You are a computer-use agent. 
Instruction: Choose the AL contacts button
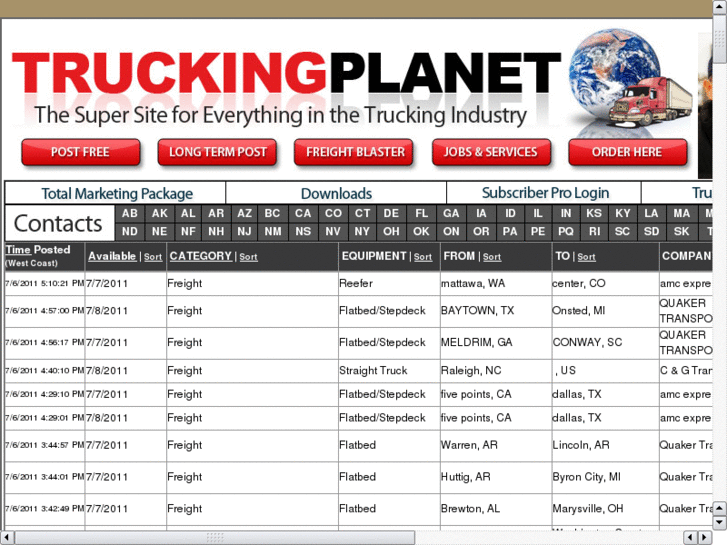tap(188, 213)
